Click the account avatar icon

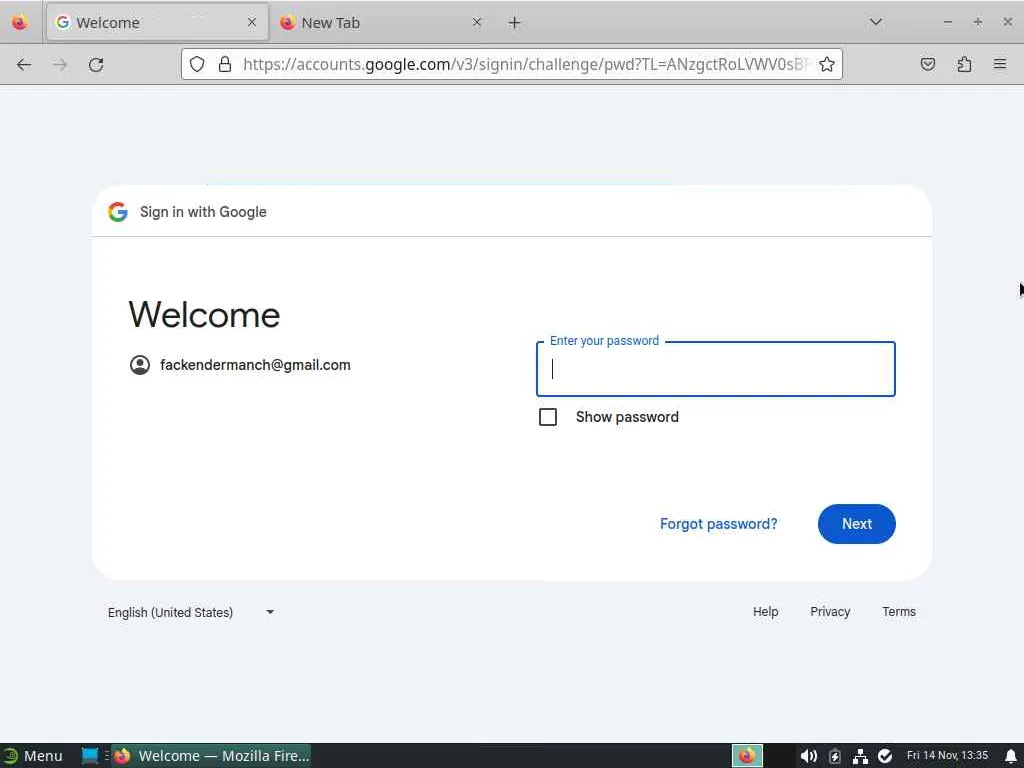[140, 365]
